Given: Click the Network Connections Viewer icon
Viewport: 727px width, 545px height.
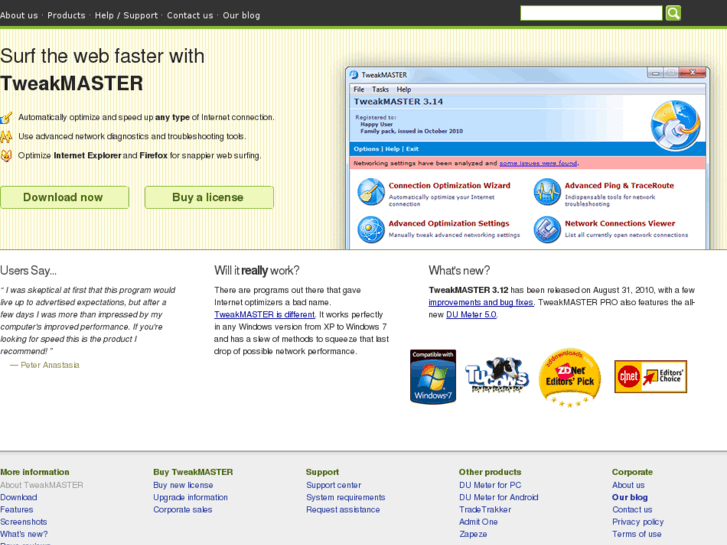Looking at the screenshot, I should (x=547, y=229).
